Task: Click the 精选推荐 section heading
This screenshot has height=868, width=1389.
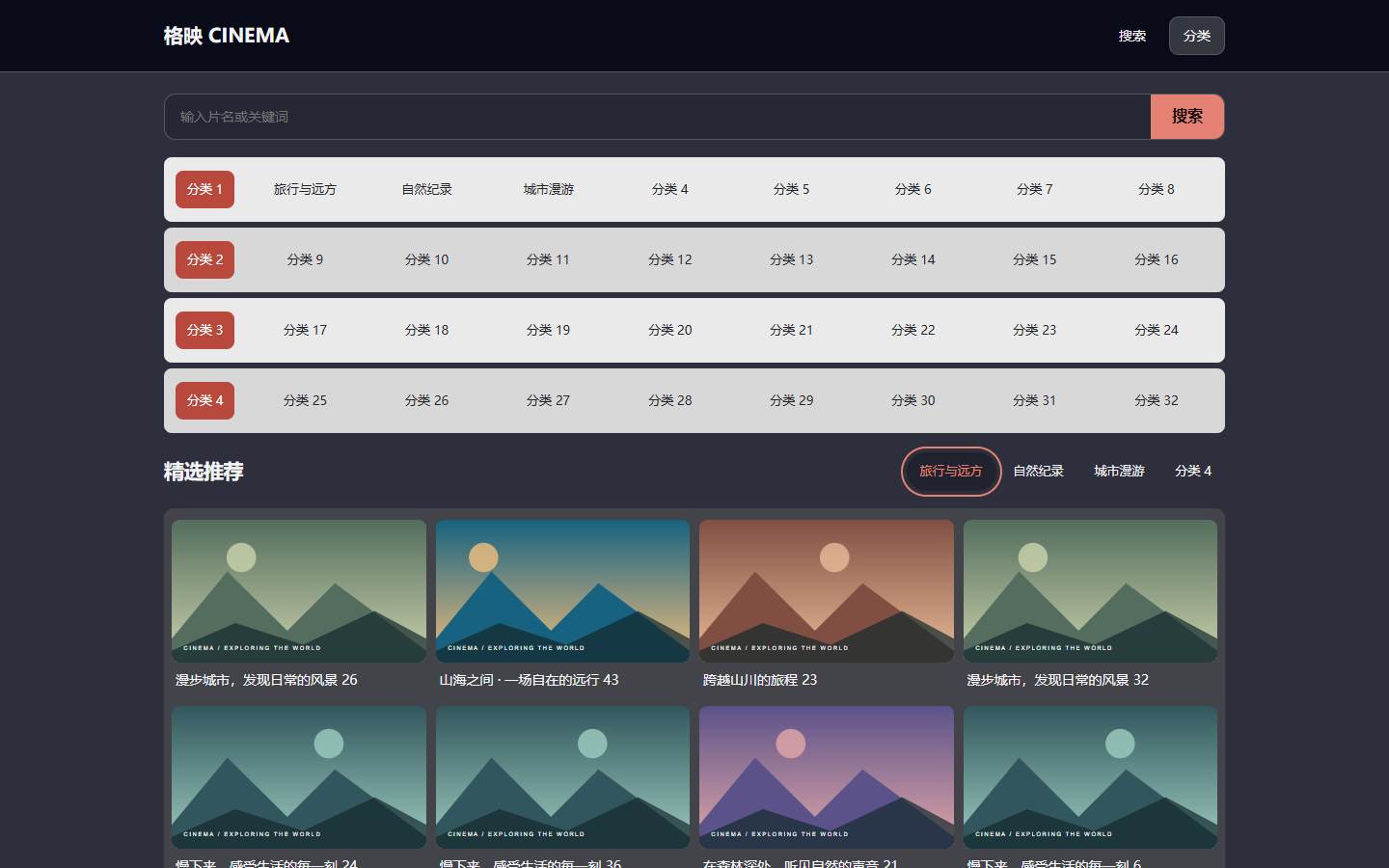Action: coord(204,472)
